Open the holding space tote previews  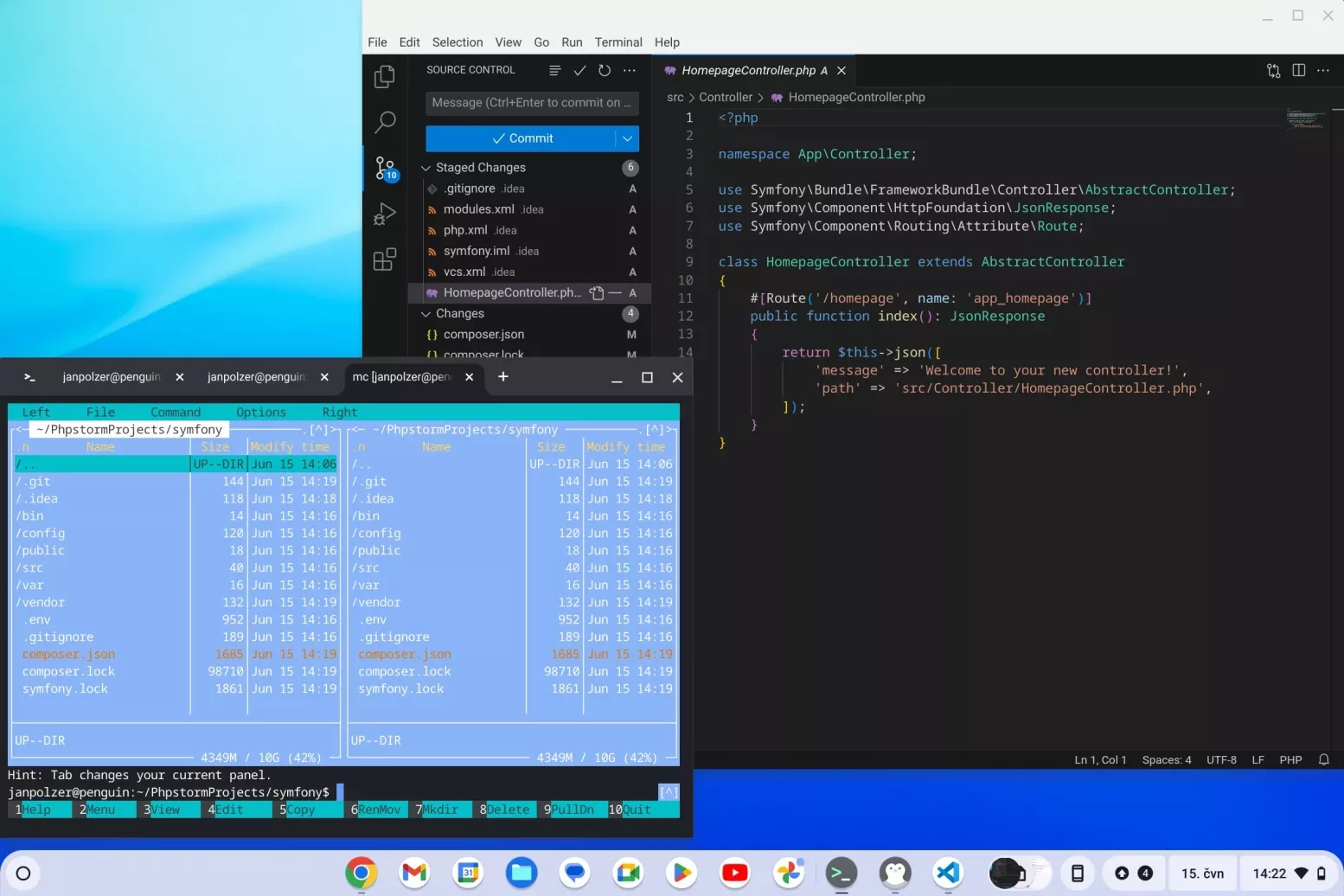(1019, 874)
